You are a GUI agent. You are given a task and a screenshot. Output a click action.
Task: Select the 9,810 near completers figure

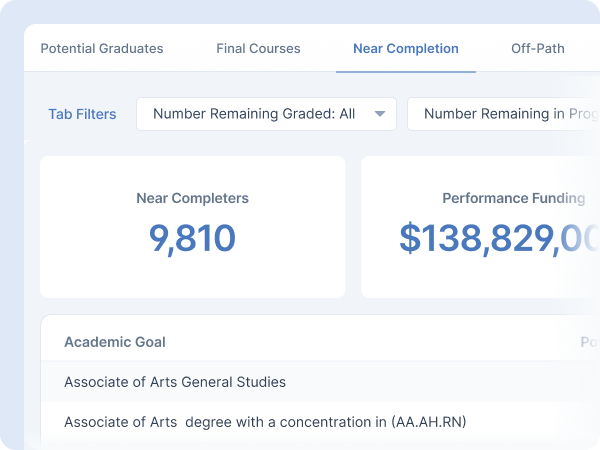click(192, 238)
